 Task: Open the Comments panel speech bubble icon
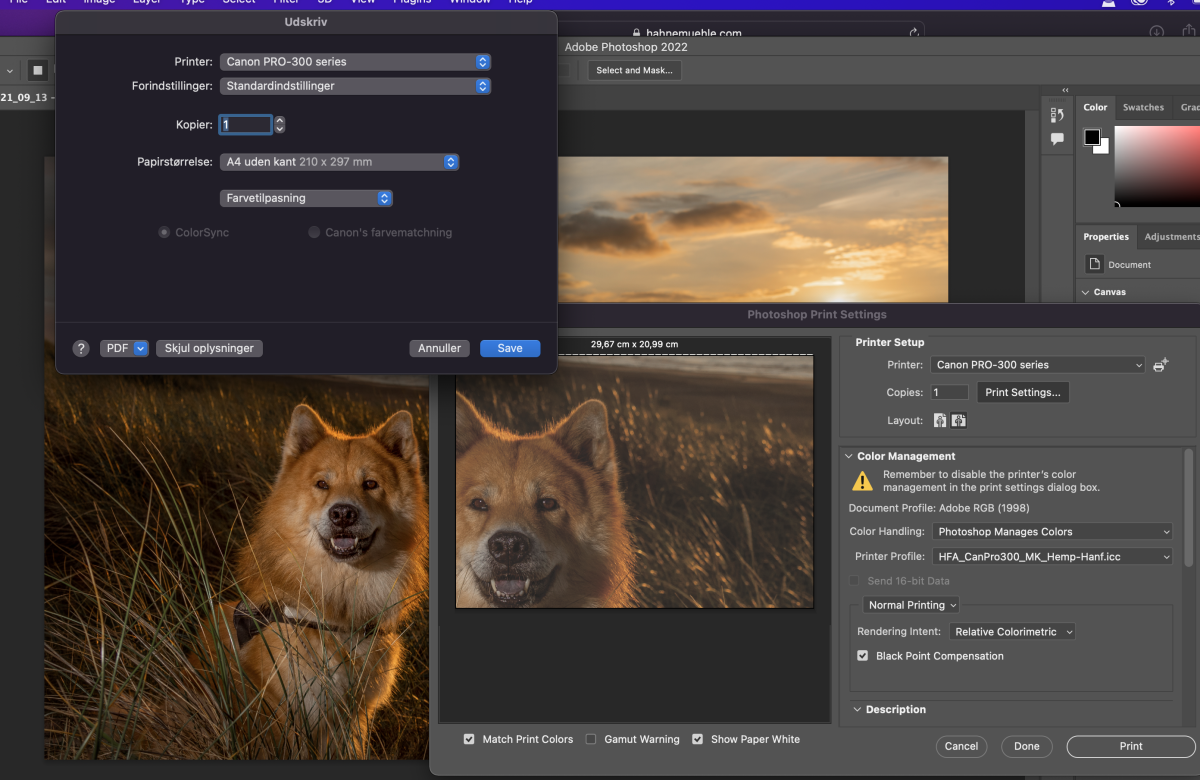(x=1057, y=140)
